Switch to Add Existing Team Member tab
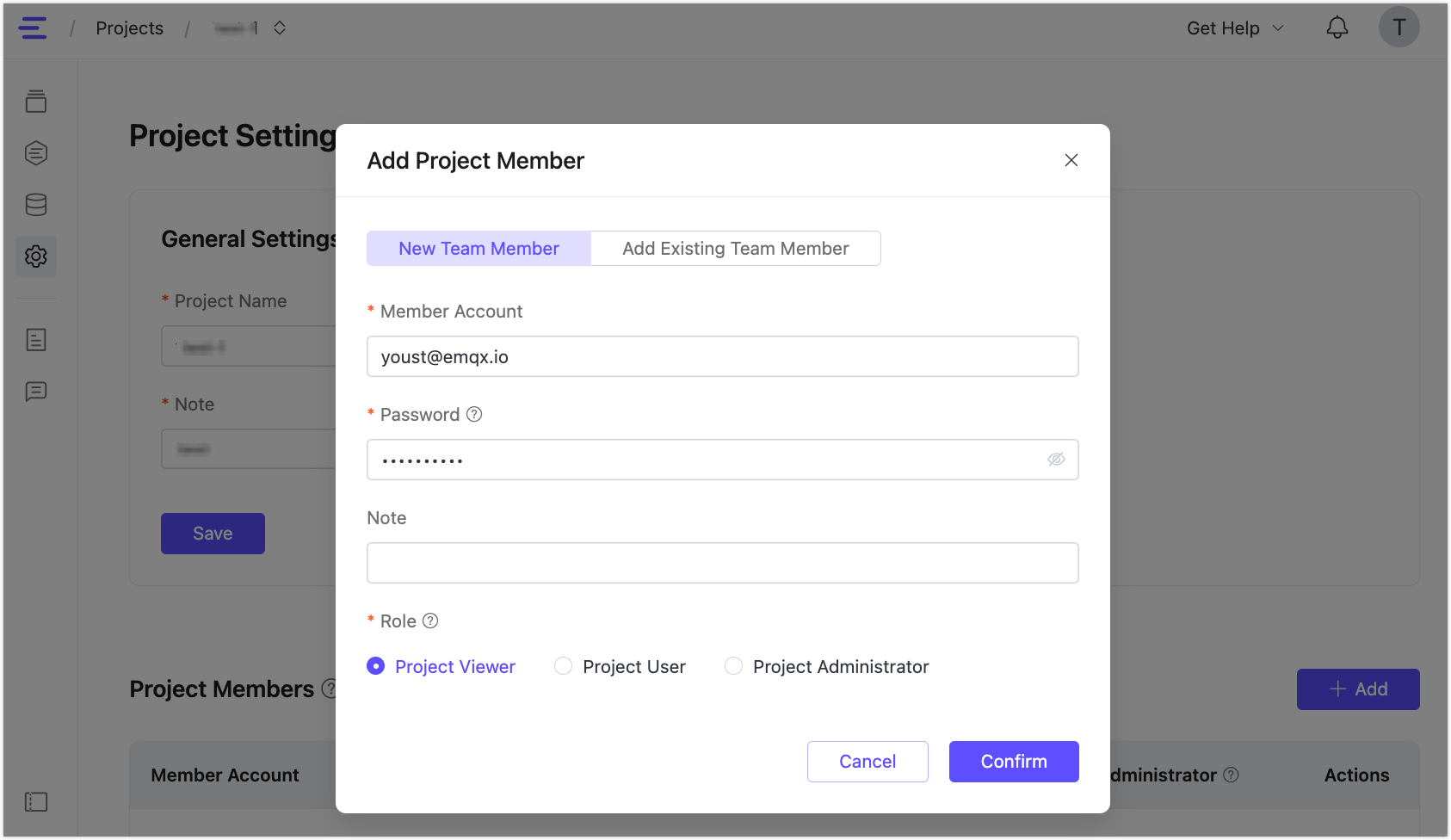This screenshot has height=840, width=1451. pyautogui.click(x=735, y=249)
